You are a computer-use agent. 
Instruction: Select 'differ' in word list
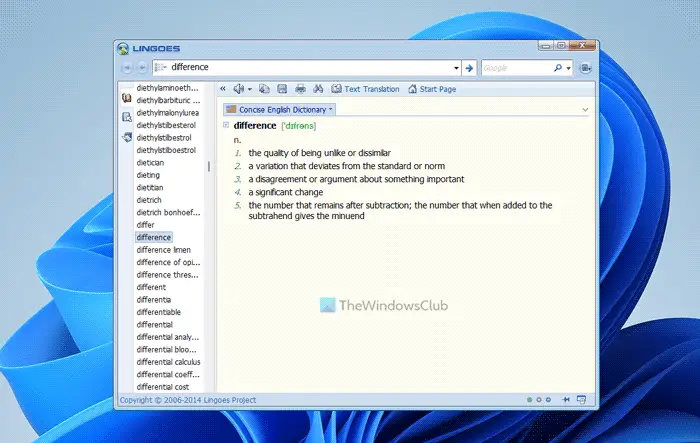pos(145,225)
